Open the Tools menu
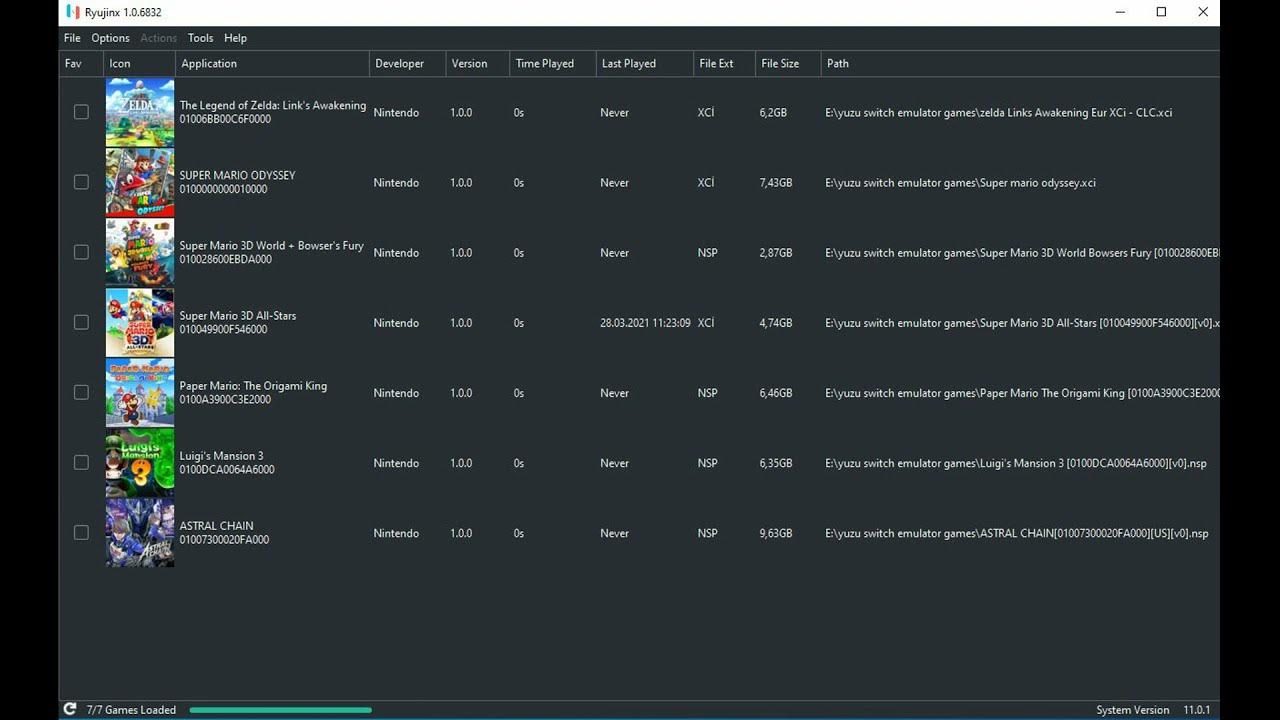 (200, 38)
